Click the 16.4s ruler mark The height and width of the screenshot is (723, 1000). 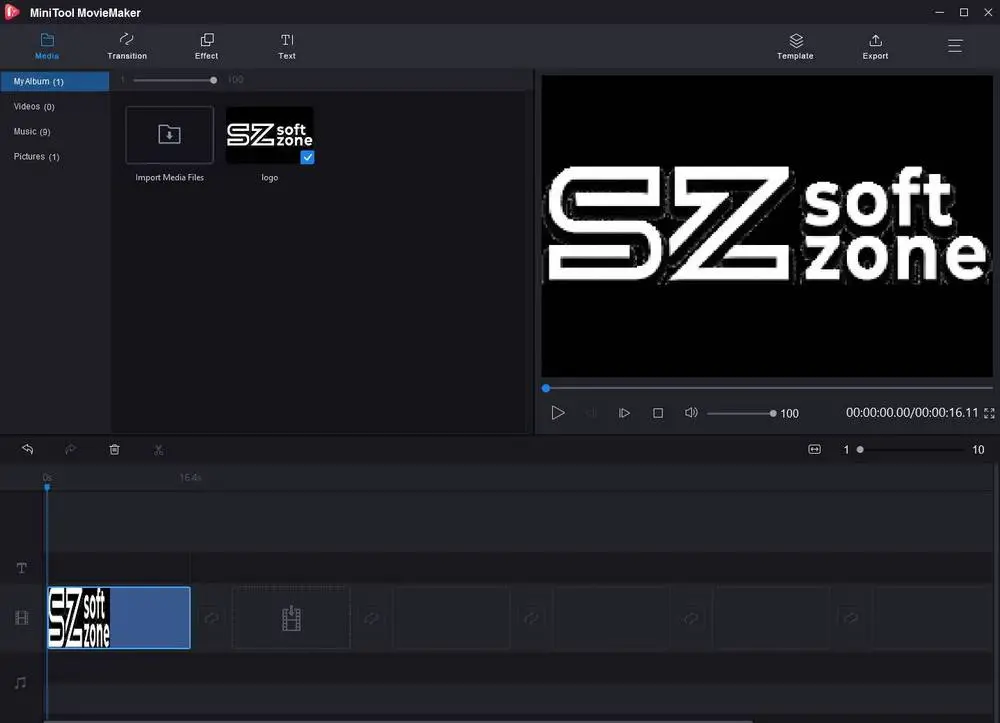pyautogui.click(x=190, y=477)
